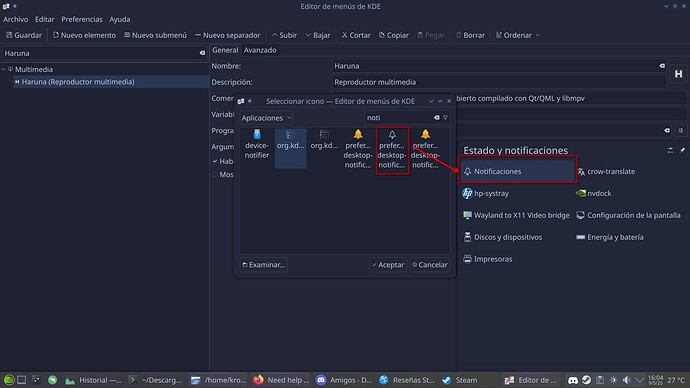Switch to the Avanzado tab

point(260,50)
